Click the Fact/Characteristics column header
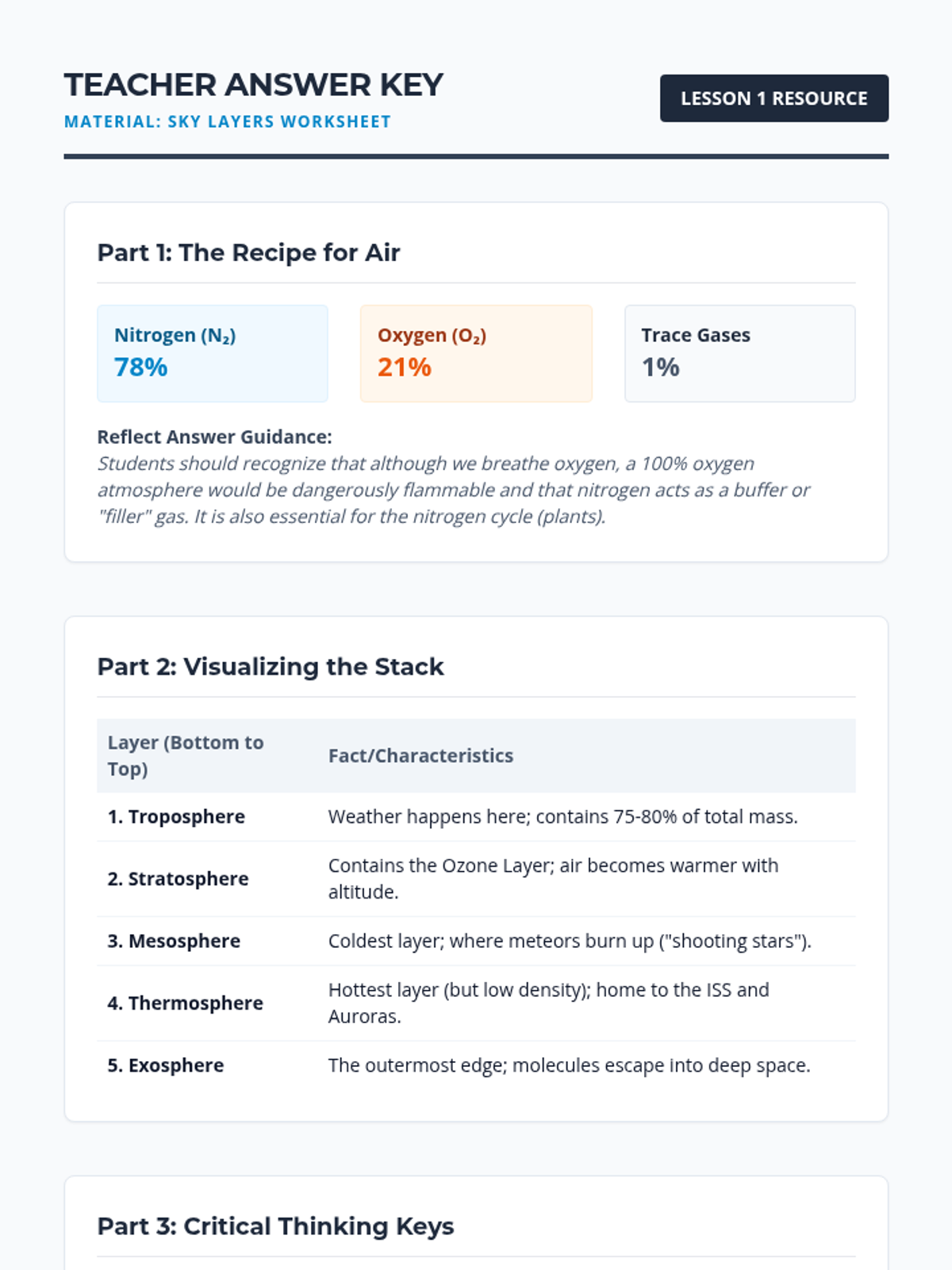This screenshot has width=952, height=1270. (x=420, y=756)
